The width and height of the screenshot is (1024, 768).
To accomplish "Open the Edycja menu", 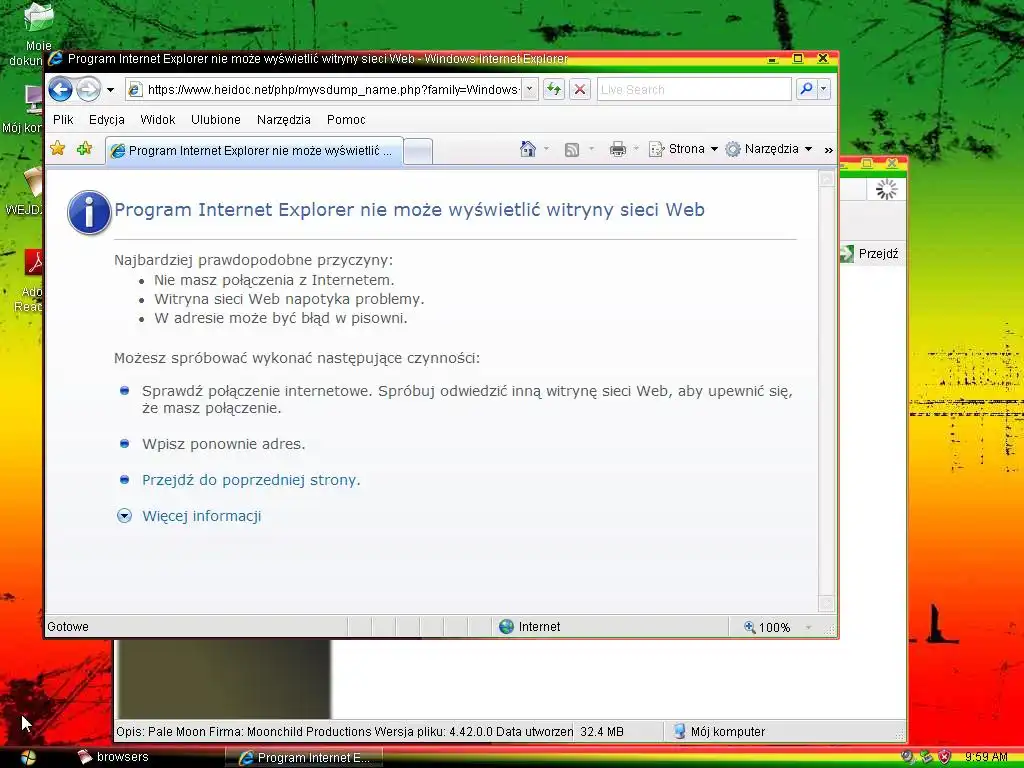I will point(106,120).
